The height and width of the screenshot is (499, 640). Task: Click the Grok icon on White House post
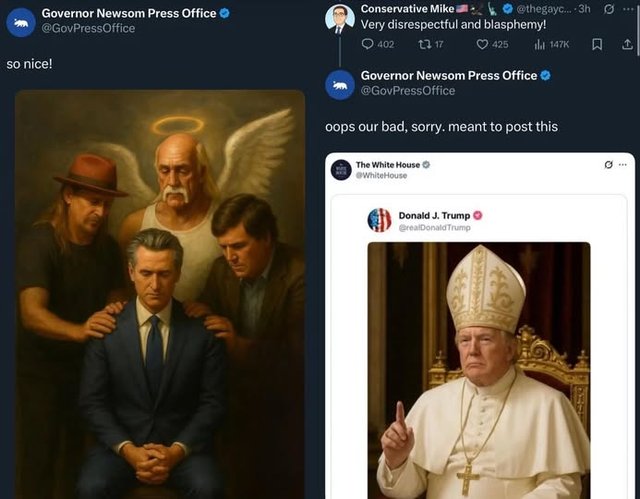608,165
